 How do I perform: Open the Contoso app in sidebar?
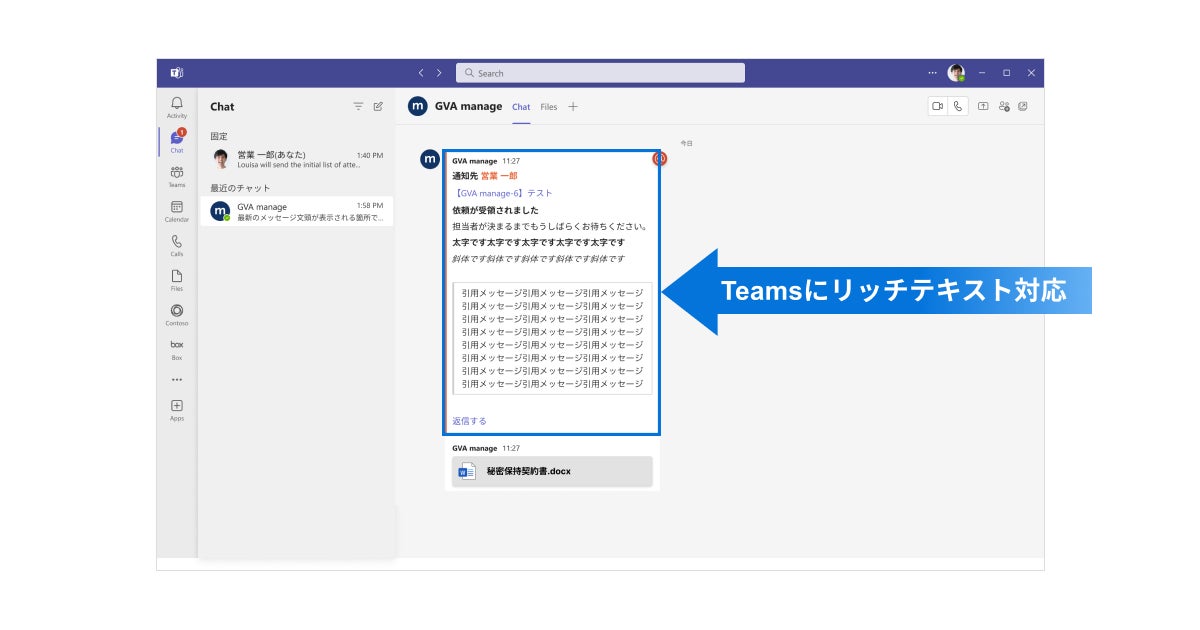point(177,315)
